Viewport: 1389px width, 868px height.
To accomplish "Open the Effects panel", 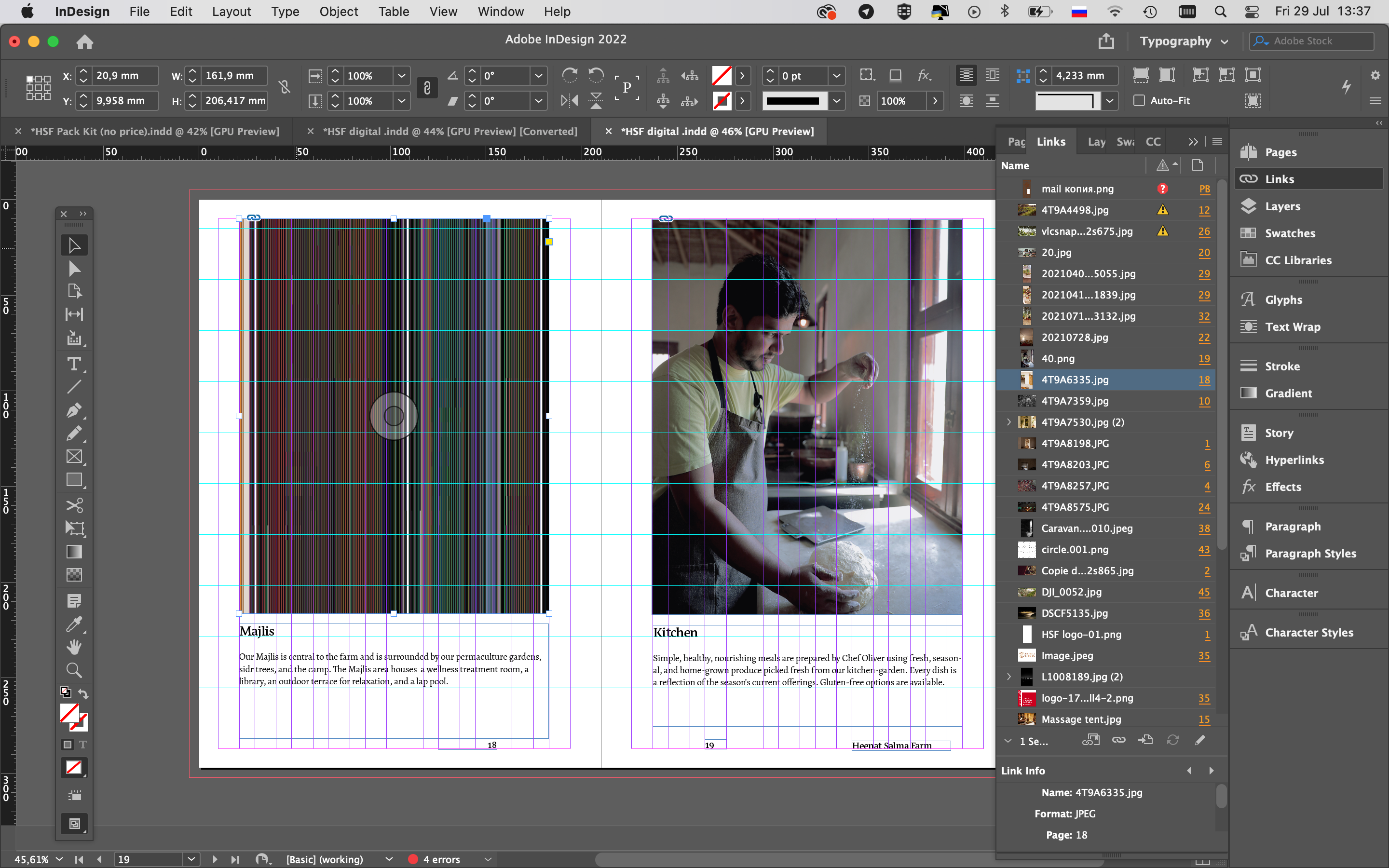I will point(1283,487).
